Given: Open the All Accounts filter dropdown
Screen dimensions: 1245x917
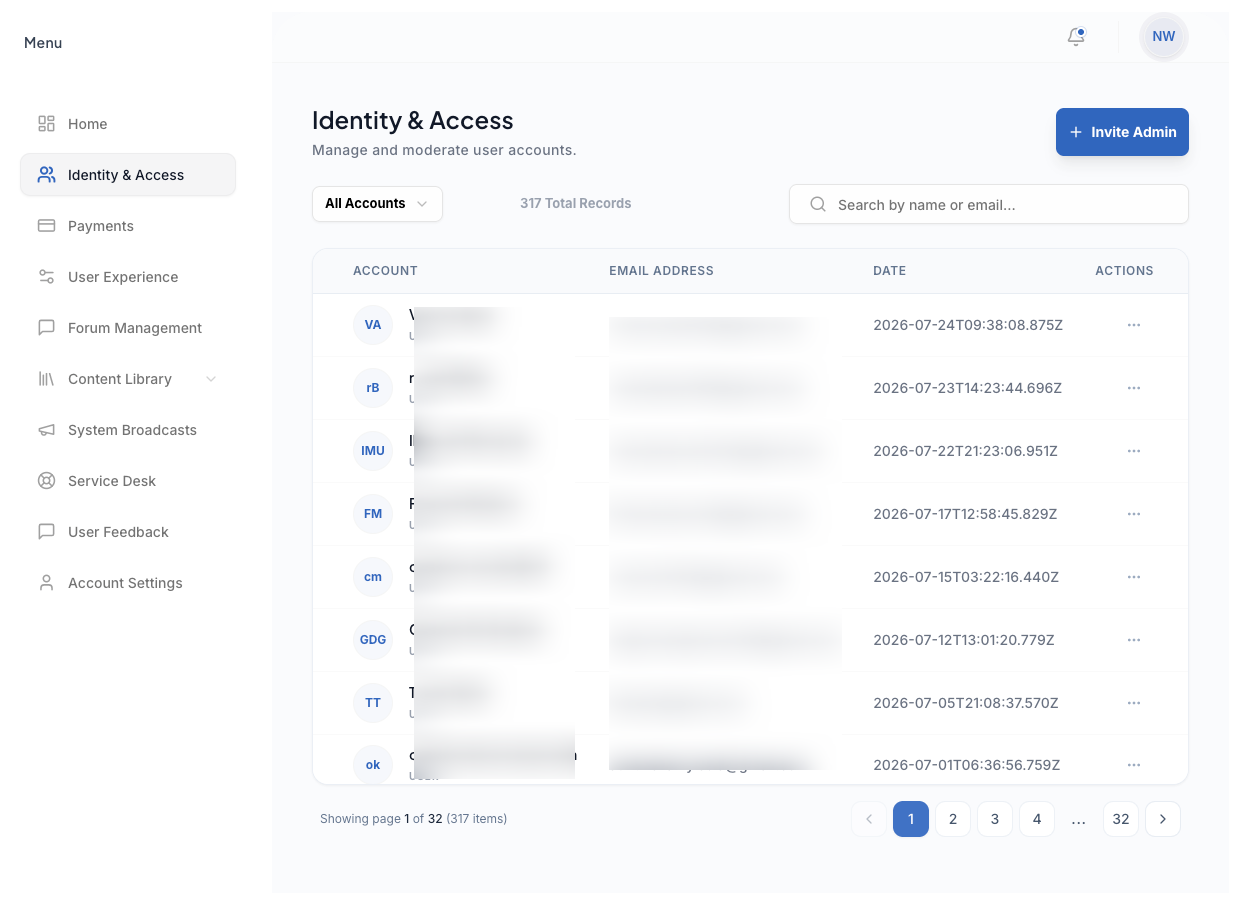Looking at the screenshot, I should tap(377, 204).
